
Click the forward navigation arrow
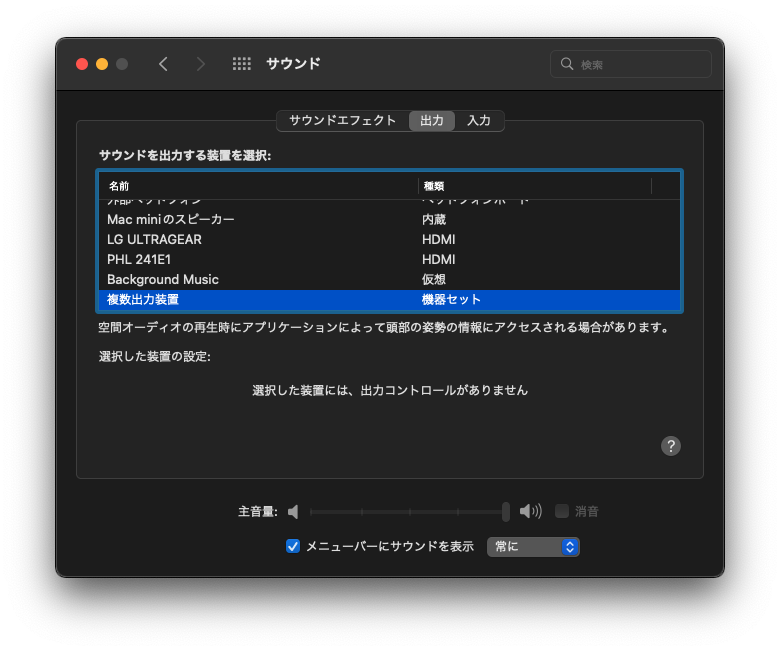201,64
